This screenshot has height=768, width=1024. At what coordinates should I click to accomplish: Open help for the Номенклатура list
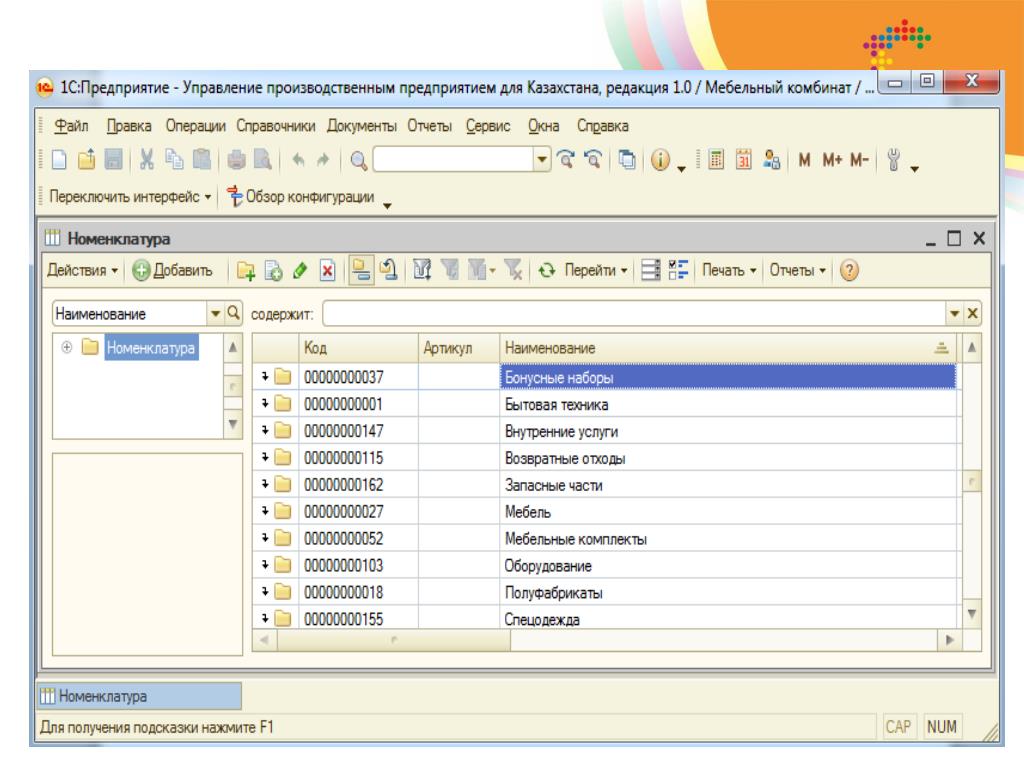point(849,270)
